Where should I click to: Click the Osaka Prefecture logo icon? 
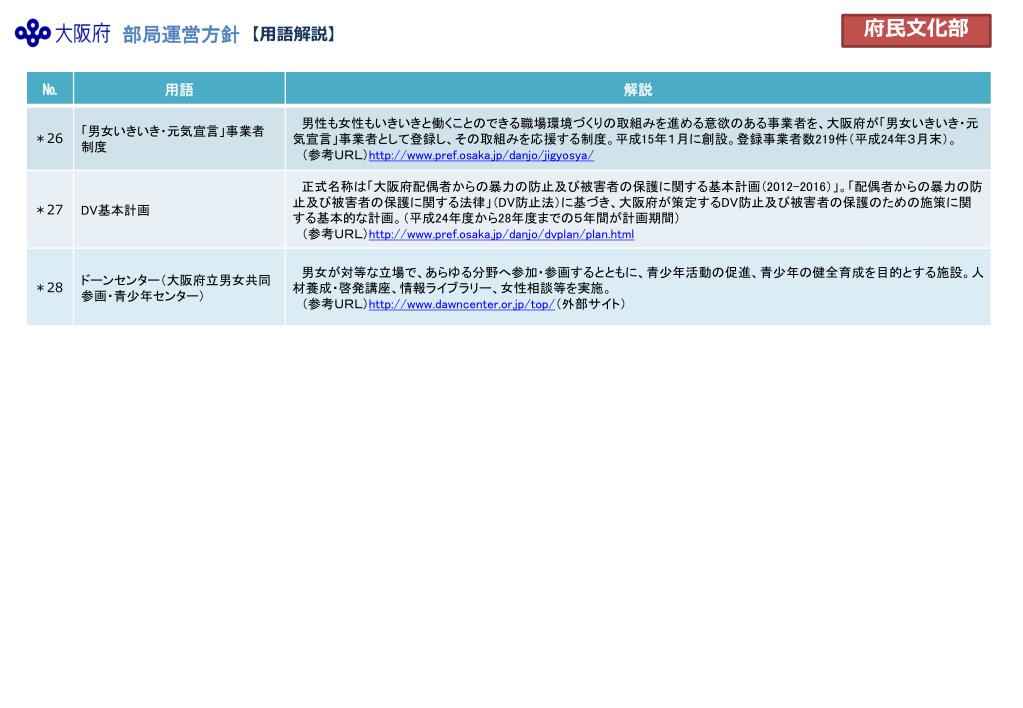click(33, 33)
